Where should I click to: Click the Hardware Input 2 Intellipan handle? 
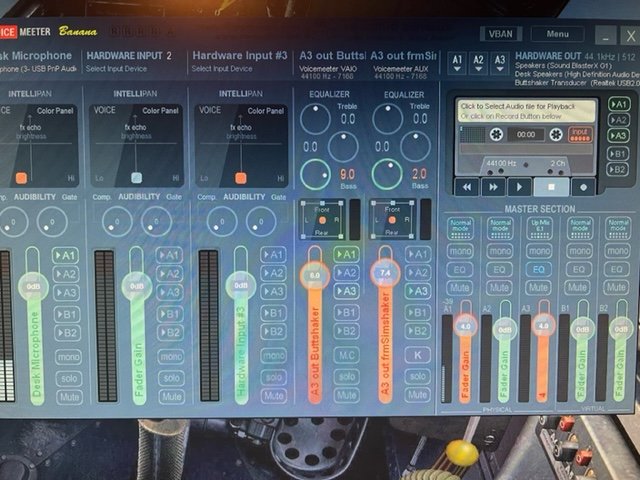pyautogui.click(x=136, y=178)
